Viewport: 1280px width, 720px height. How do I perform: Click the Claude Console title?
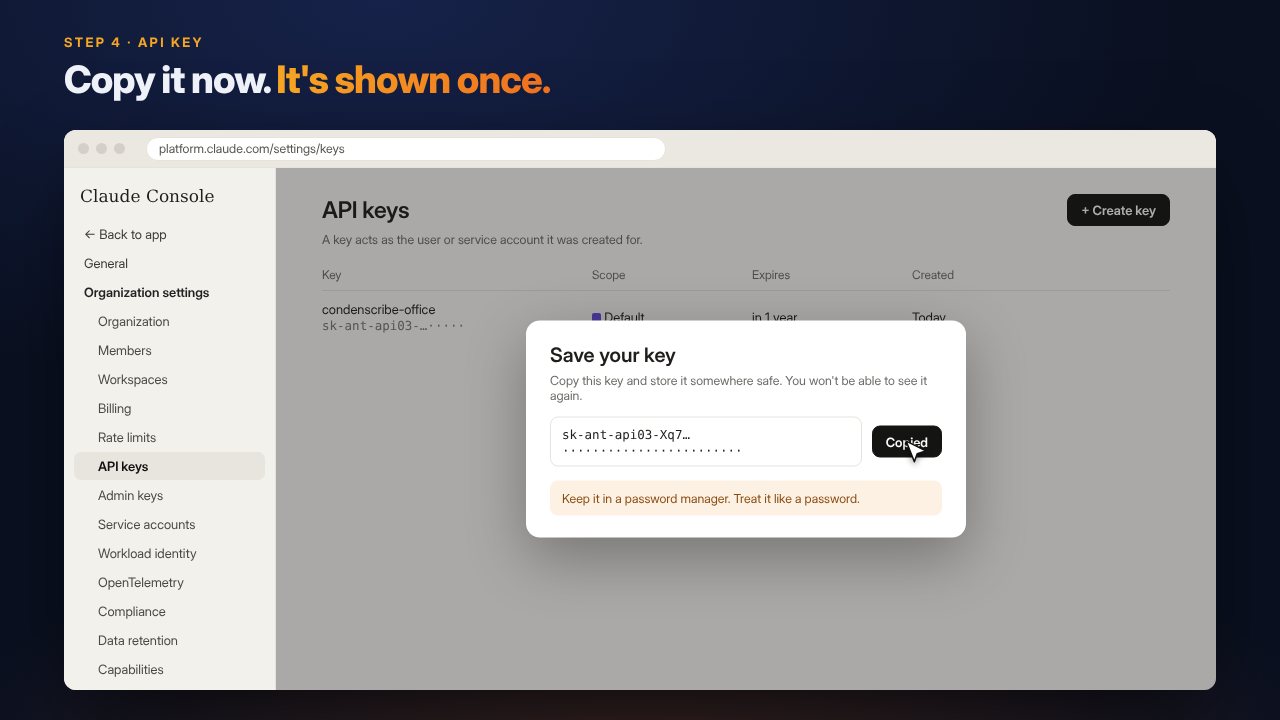coord(147,196)
